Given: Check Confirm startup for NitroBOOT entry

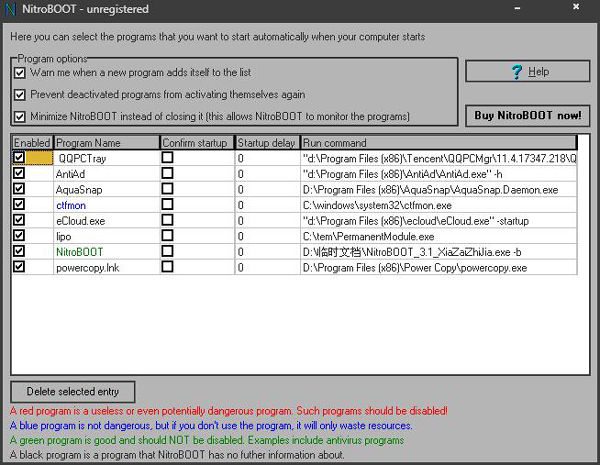Looking at the screenshot, I should pos(167,251).
